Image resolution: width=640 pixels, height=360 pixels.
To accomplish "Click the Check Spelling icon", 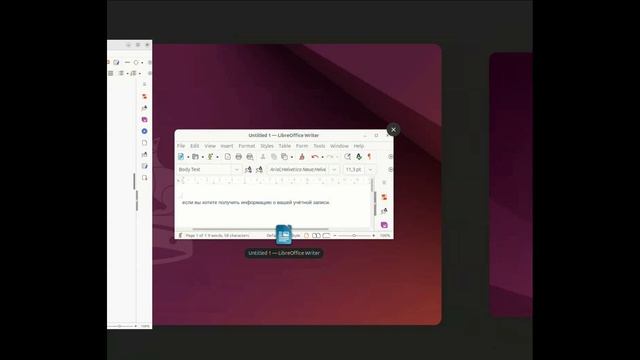I will [x=359, y=157].
